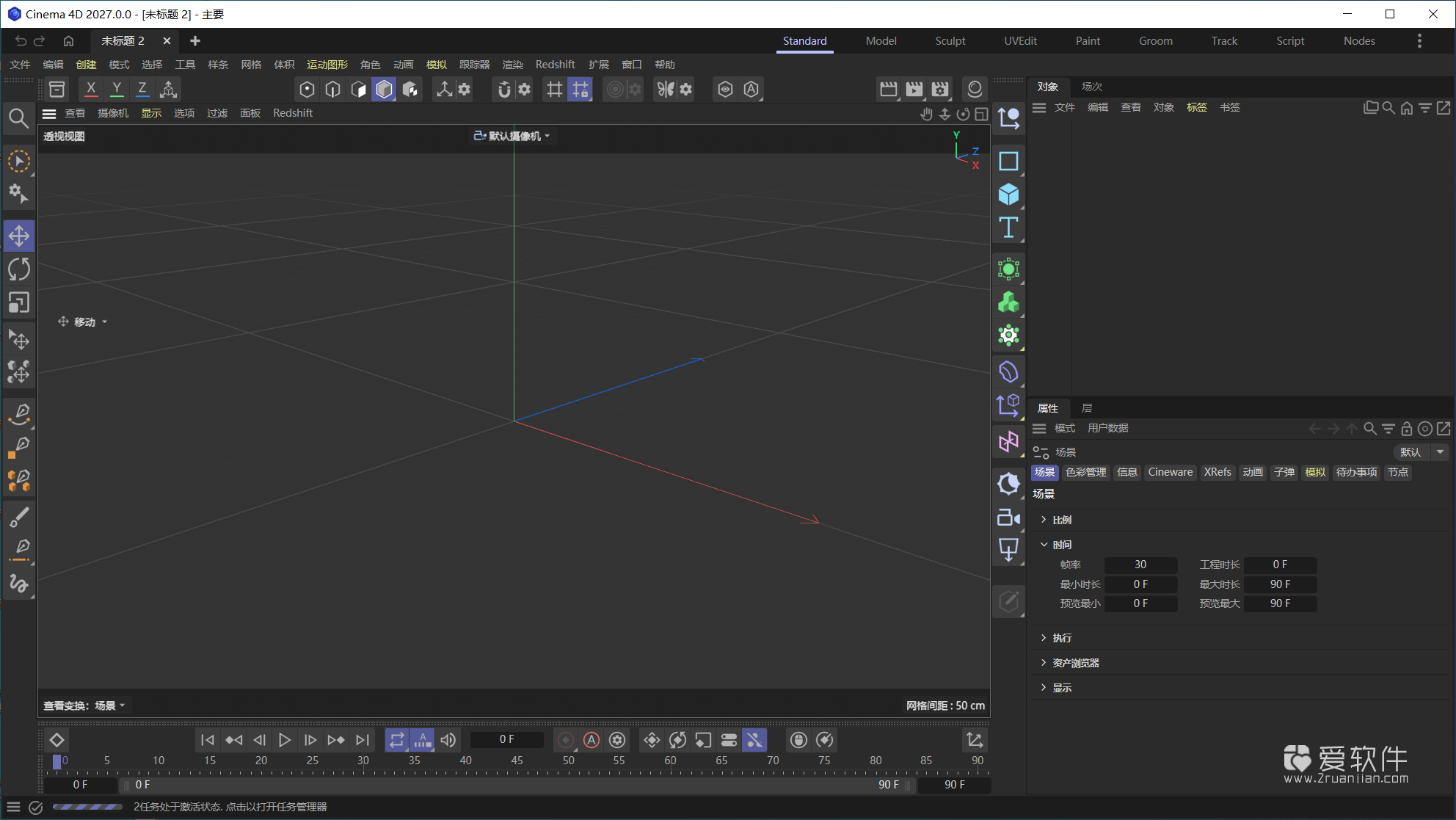Open the 查看变换: 场景 dropdown
Image resolution: width=1456 pixels, height=820 pixels.
coord(84,705)
